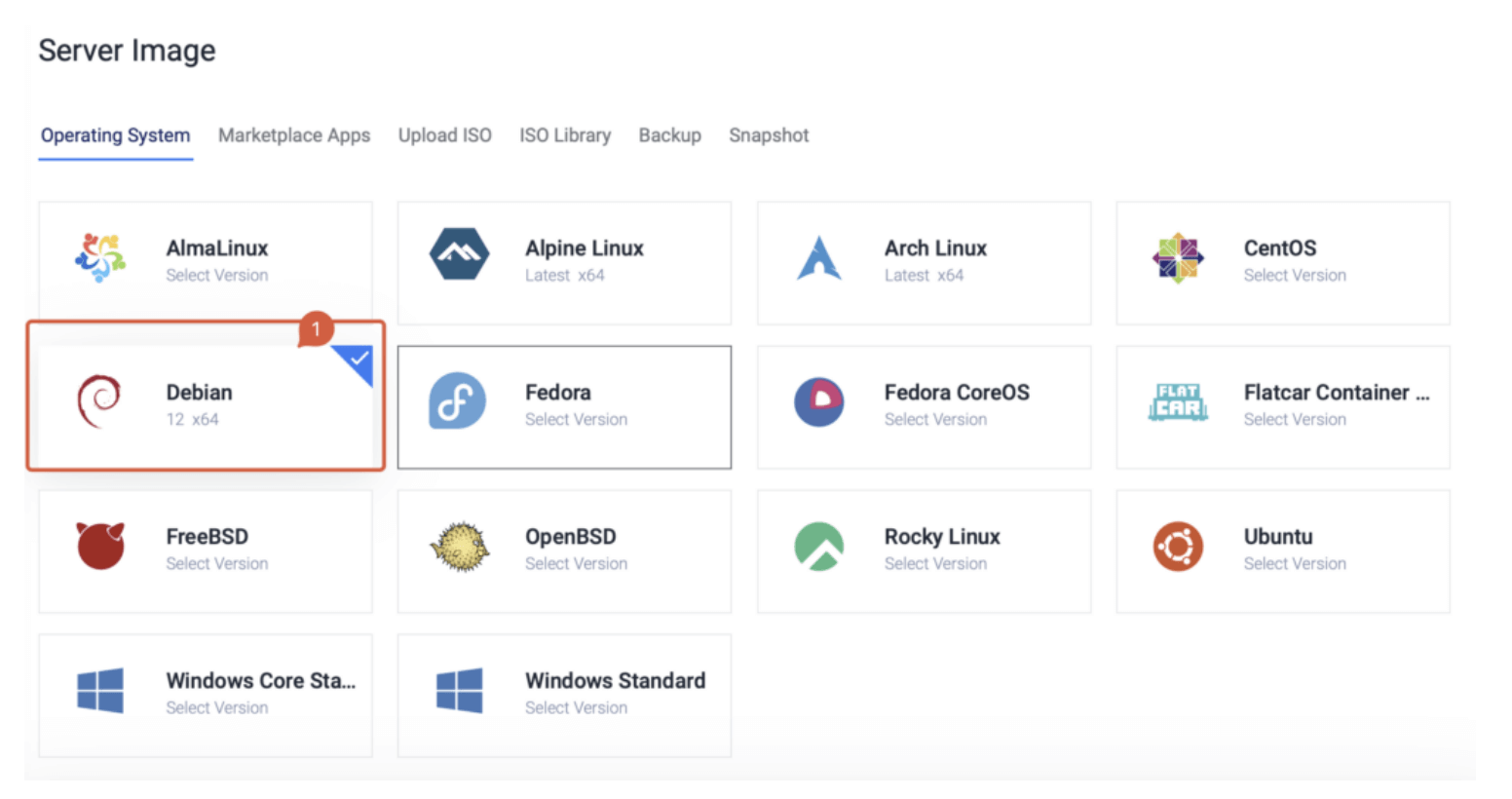Click the "Flatcar Container ..." name text

1337,393
